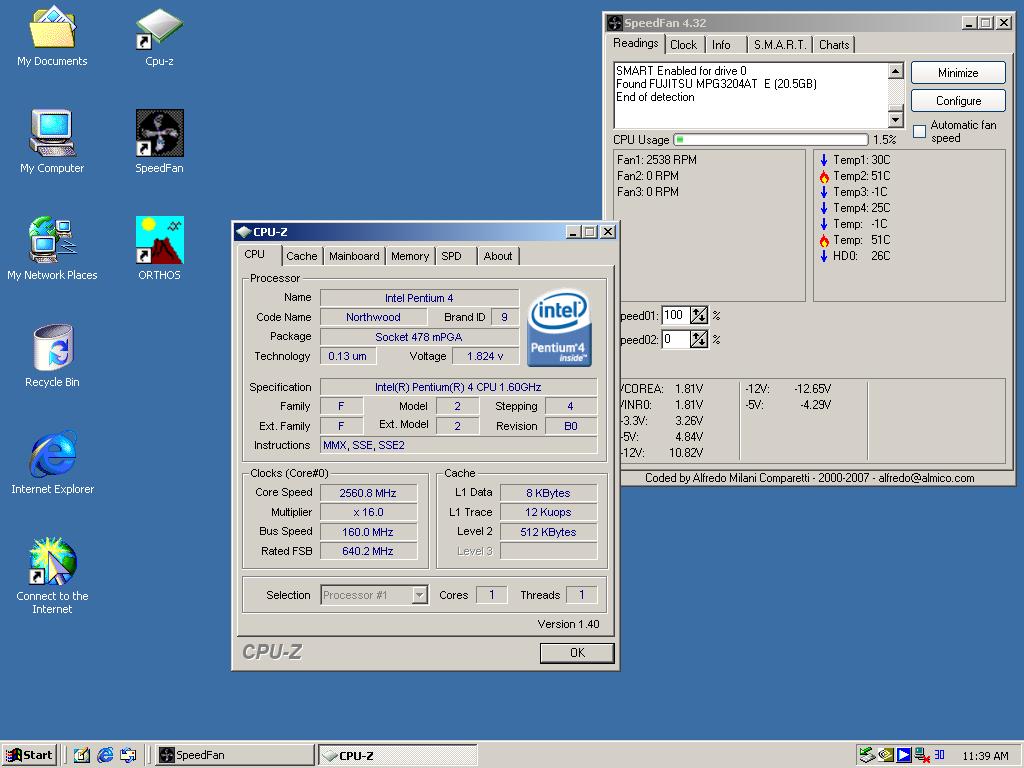Select the Readings tab in SpeedFan
Viewport: 1024px width, 768px height.
tap(635, 43)
